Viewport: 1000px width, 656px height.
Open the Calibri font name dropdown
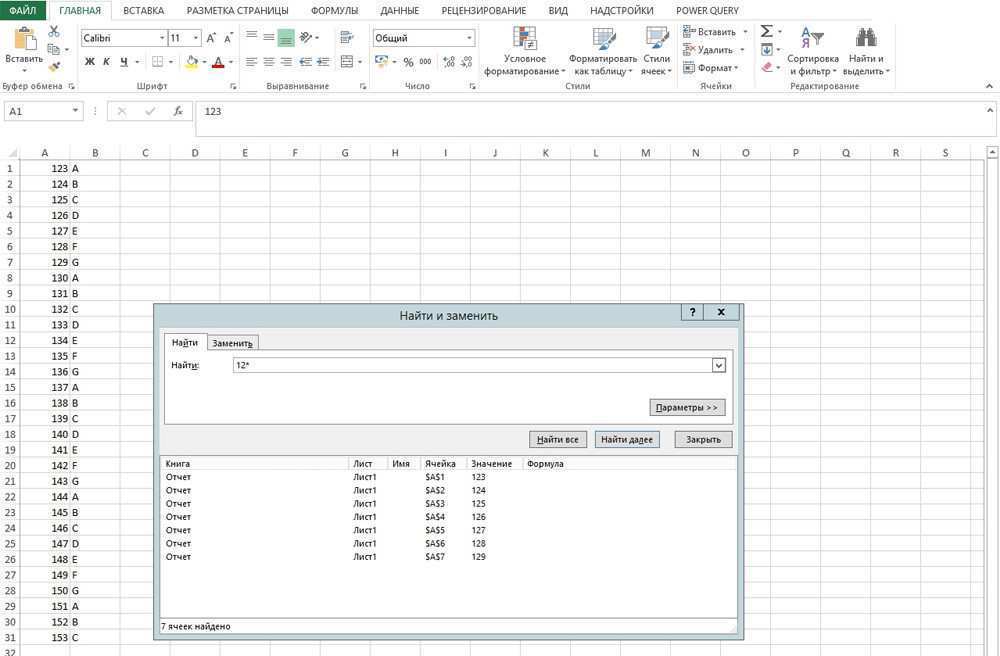pyautogui.click(x=162, y=38)
